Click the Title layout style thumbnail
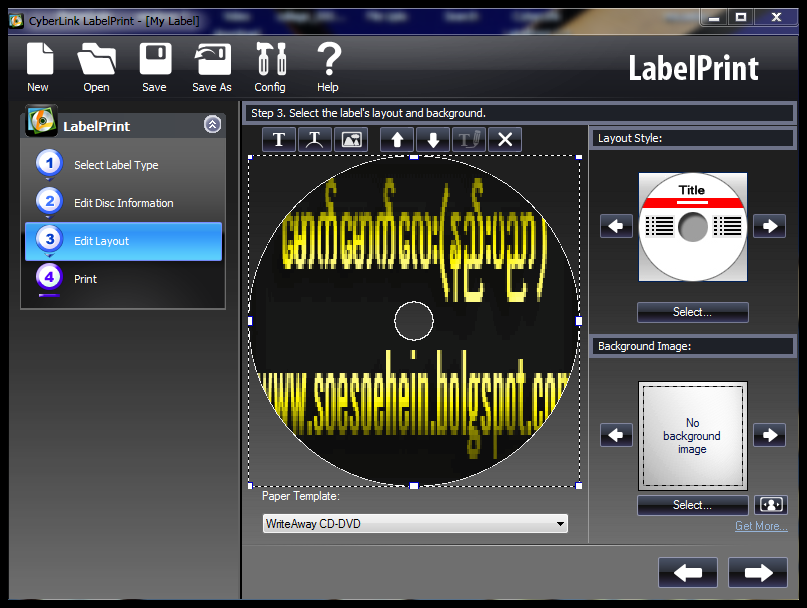The height and width of the screenshot is (608, 807). point(693,227)
